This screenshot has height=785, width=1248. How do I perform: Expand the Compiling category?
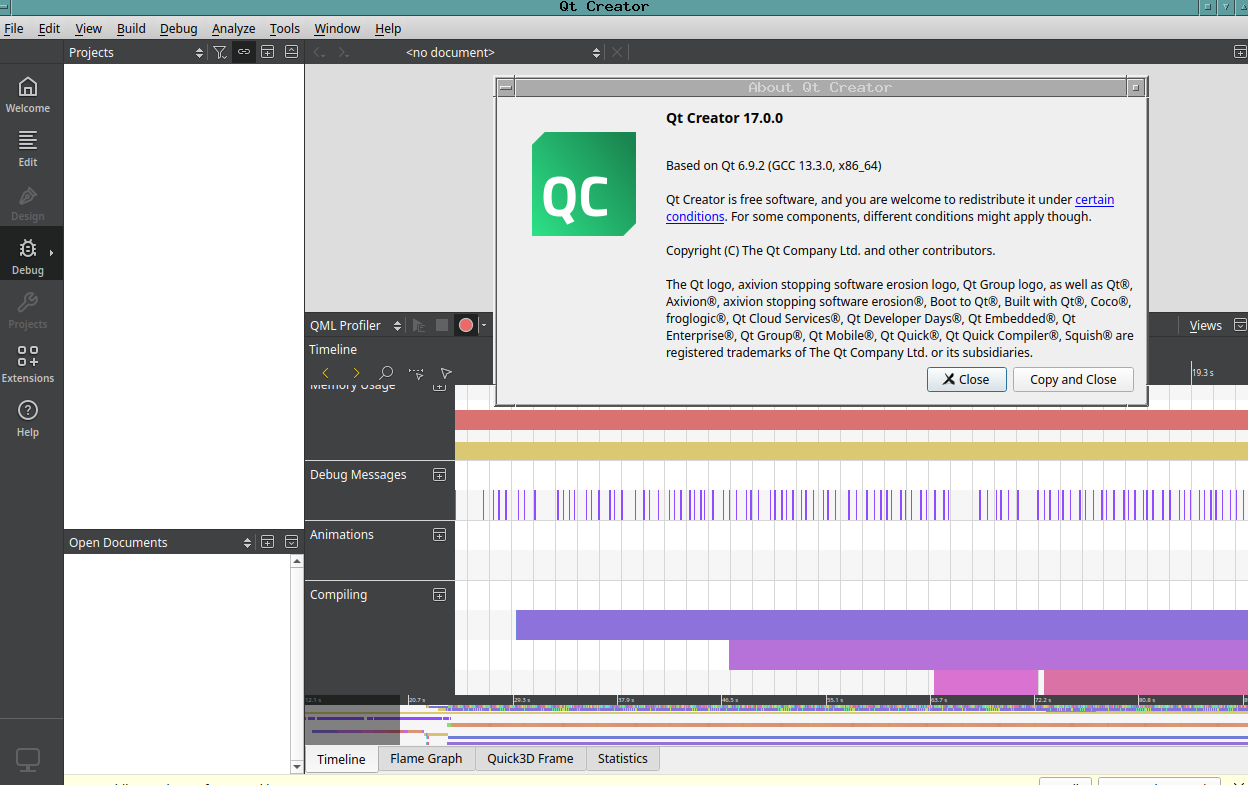tap(439, 595)
